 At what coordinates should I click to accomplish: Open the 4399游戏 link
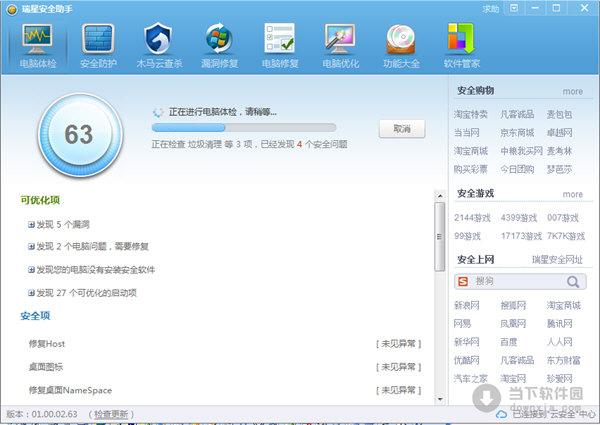(519, 218)
